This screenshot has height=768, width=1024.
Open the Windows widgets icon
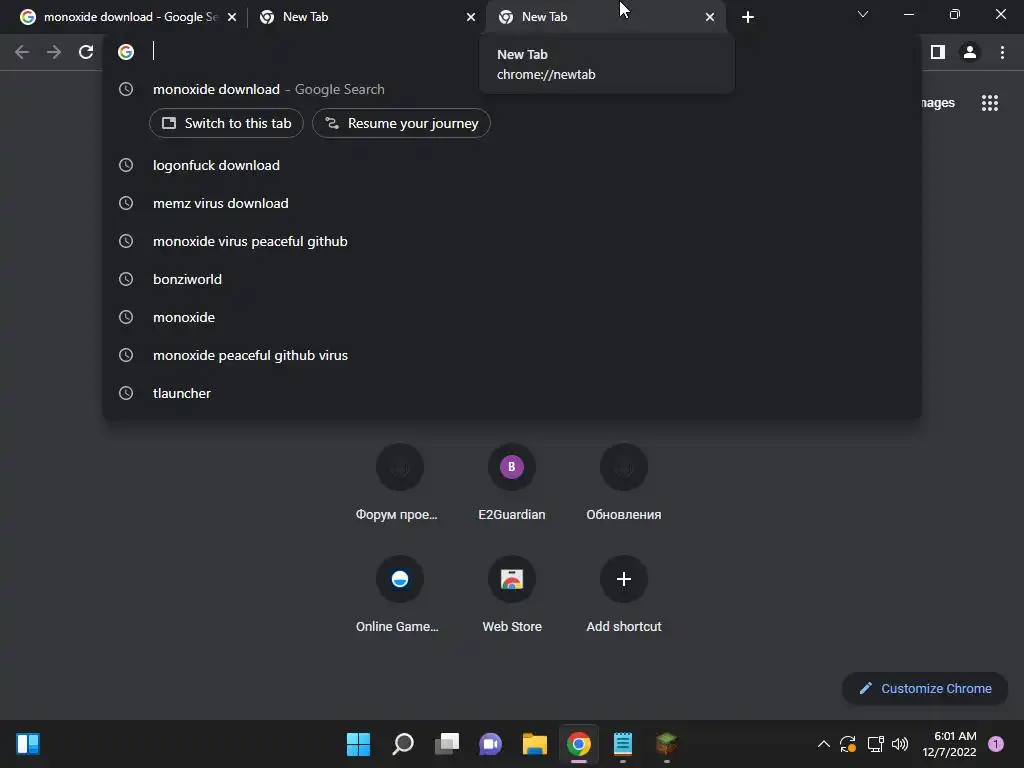point(28,744)
